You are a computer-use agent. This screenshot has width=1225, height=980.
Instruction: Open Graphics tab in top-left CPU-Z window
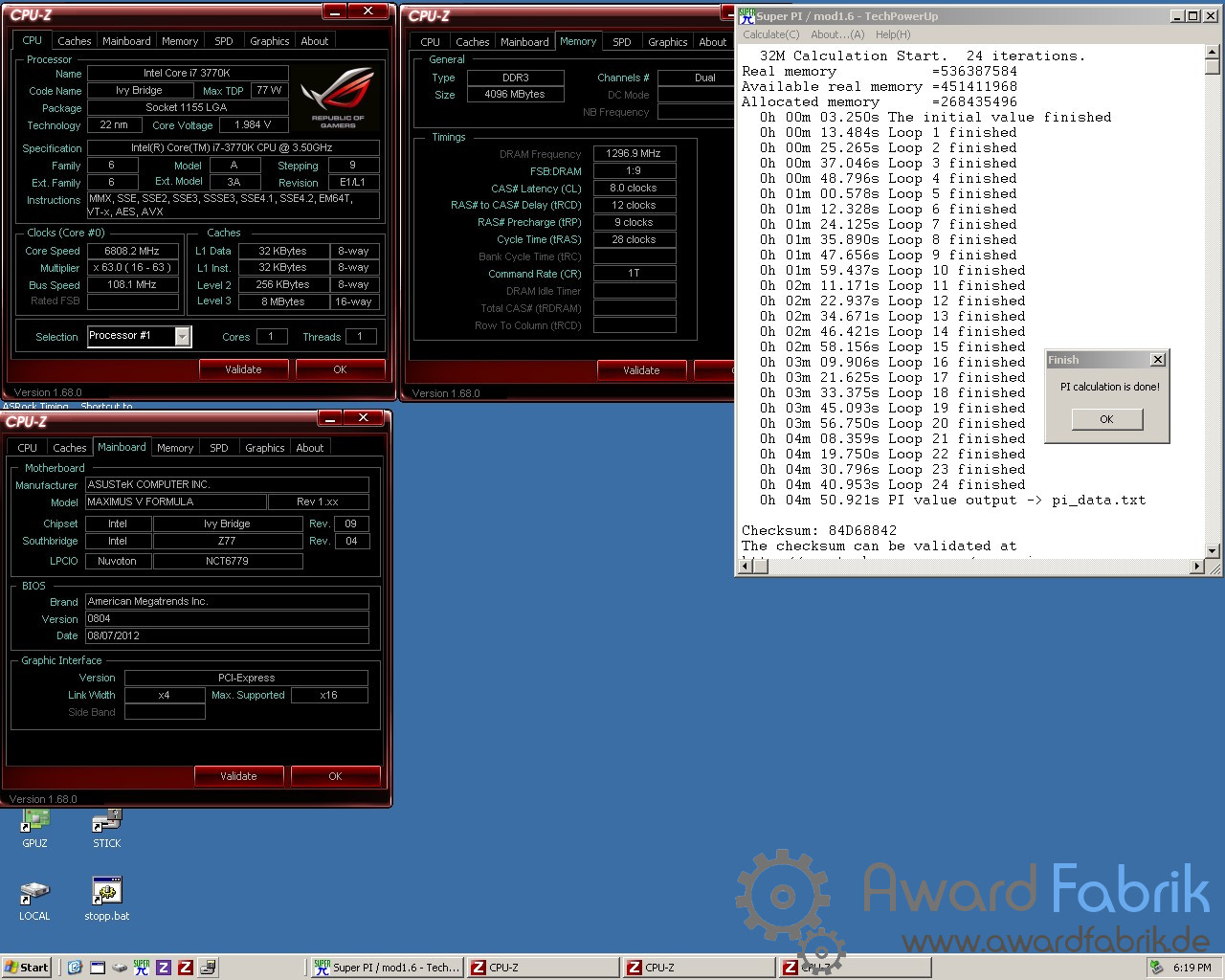point(269,41)
